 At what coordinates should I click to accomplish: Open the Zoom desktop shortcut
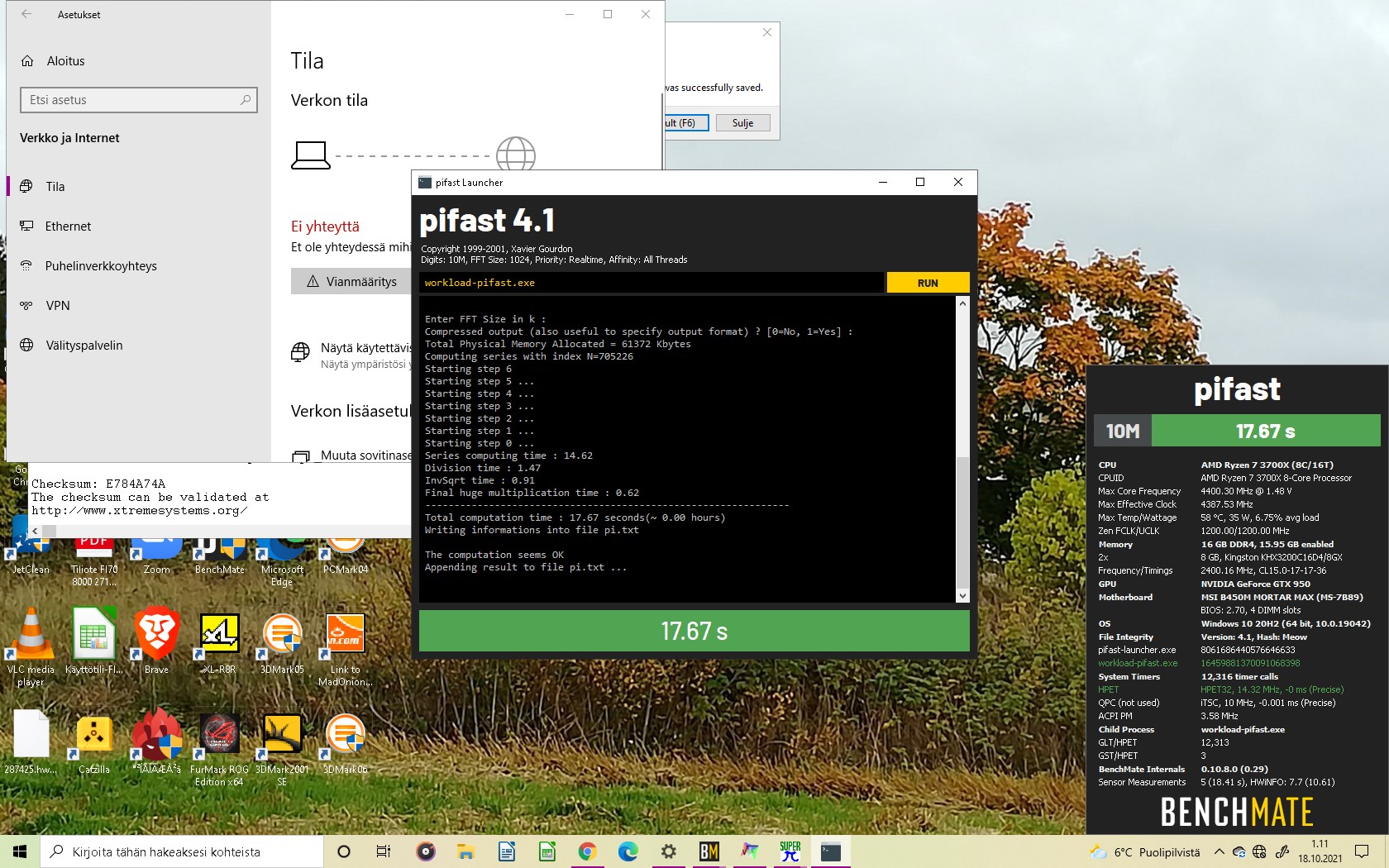click(x=156, y=556)
